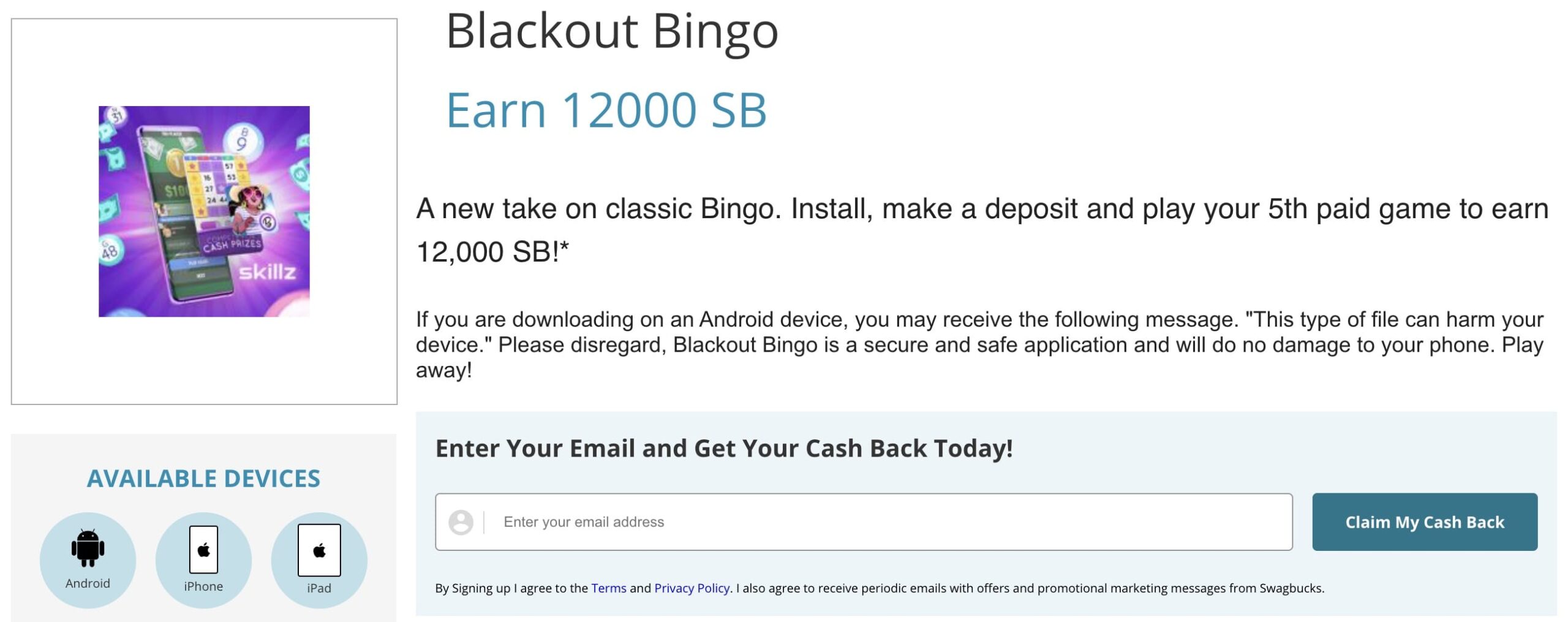Click the user avatar icon in email field
The height and width of the screenshot is (622, 1568).
[461, 522]
